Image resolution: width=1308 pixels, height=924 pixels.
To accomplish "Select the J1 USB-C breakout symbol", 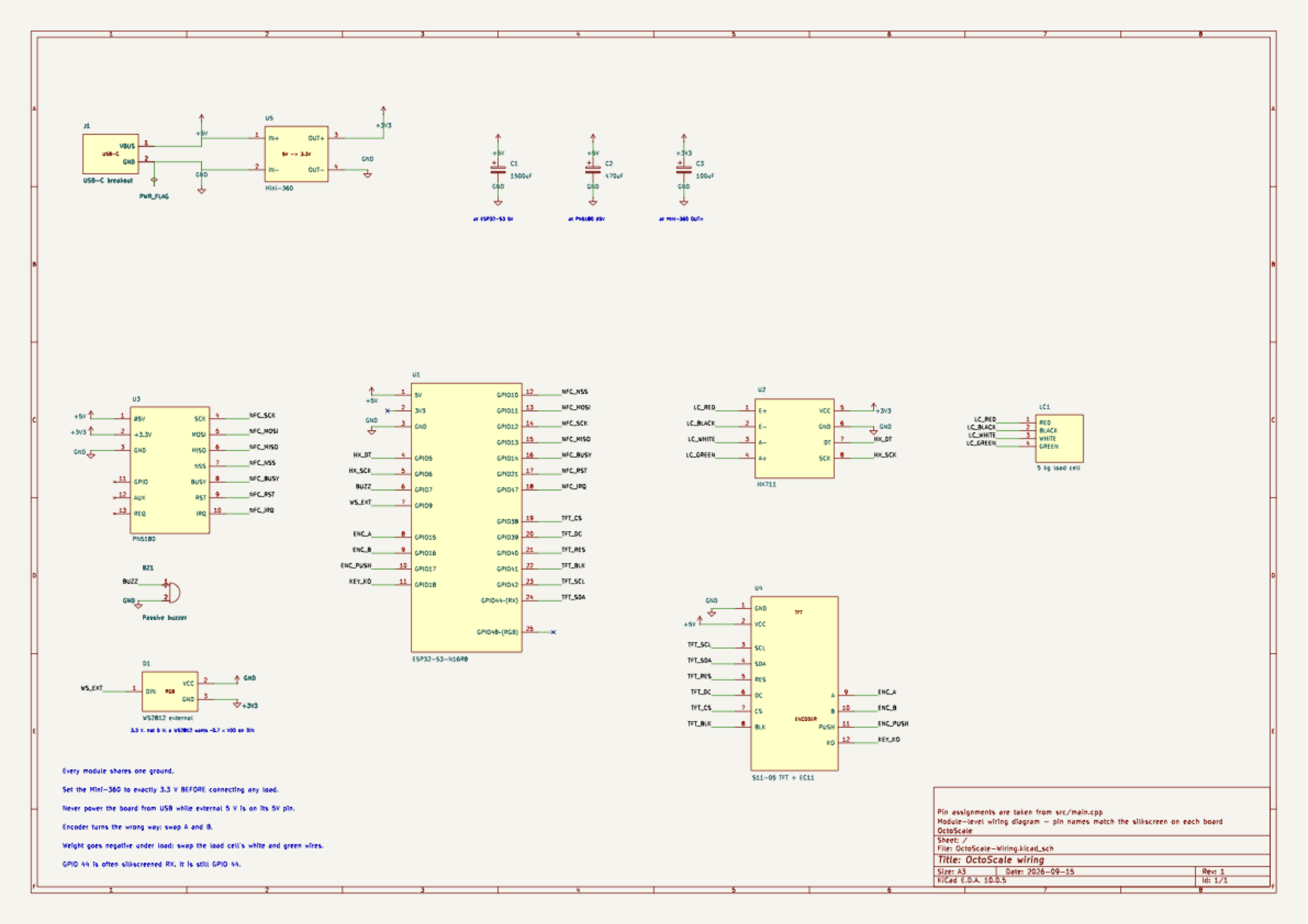I will [111, 154].
